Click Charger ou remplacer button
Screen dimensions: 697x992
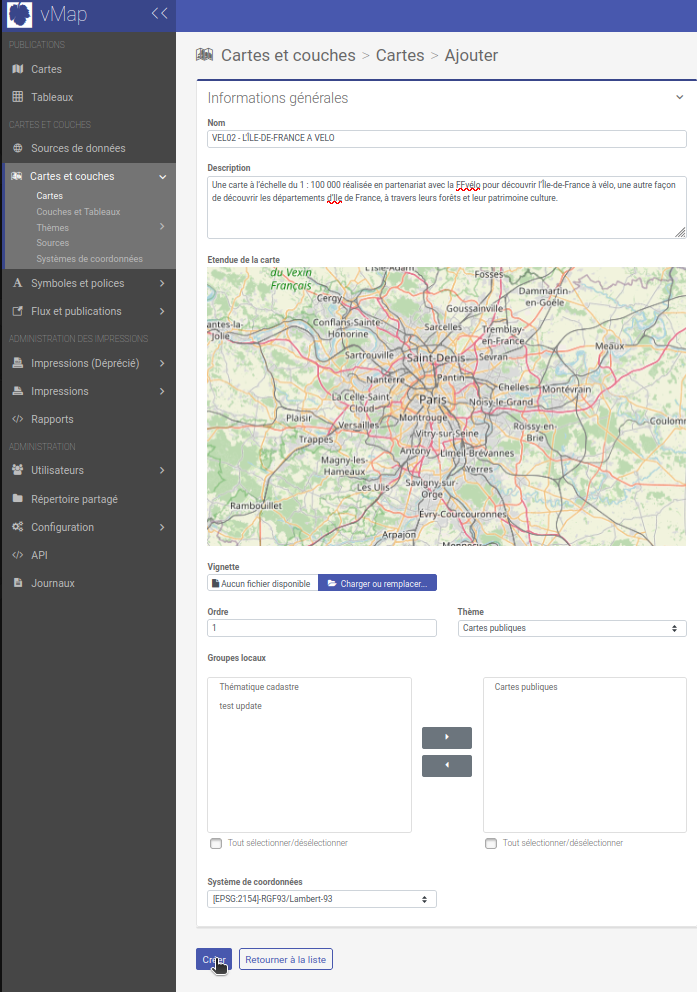click(377, 583)
